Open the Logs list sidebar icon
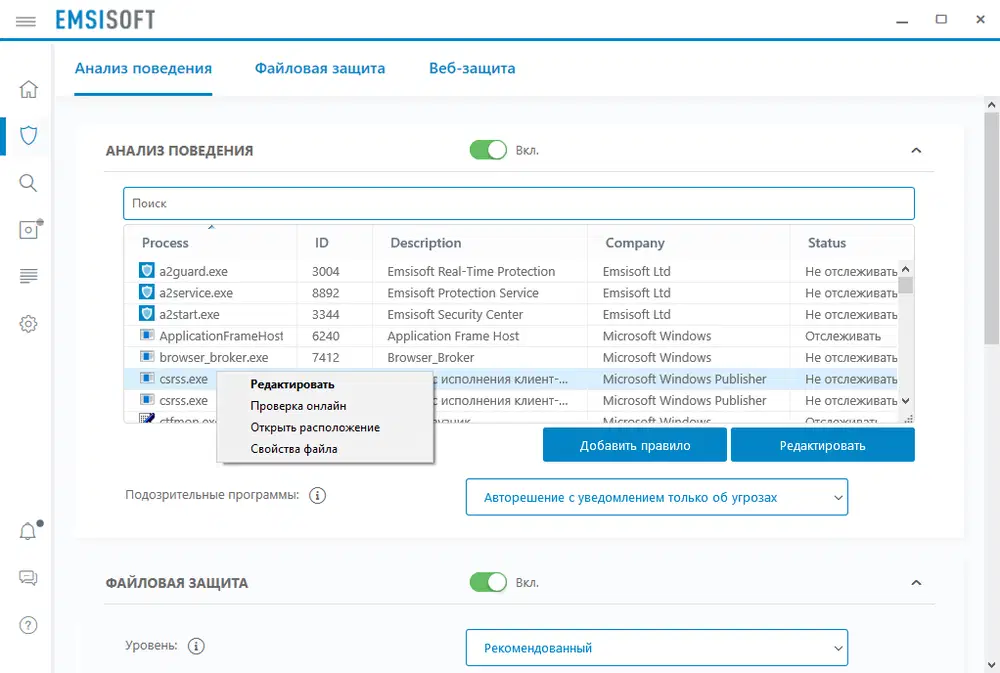1000x673 pixels. point(28,276)
